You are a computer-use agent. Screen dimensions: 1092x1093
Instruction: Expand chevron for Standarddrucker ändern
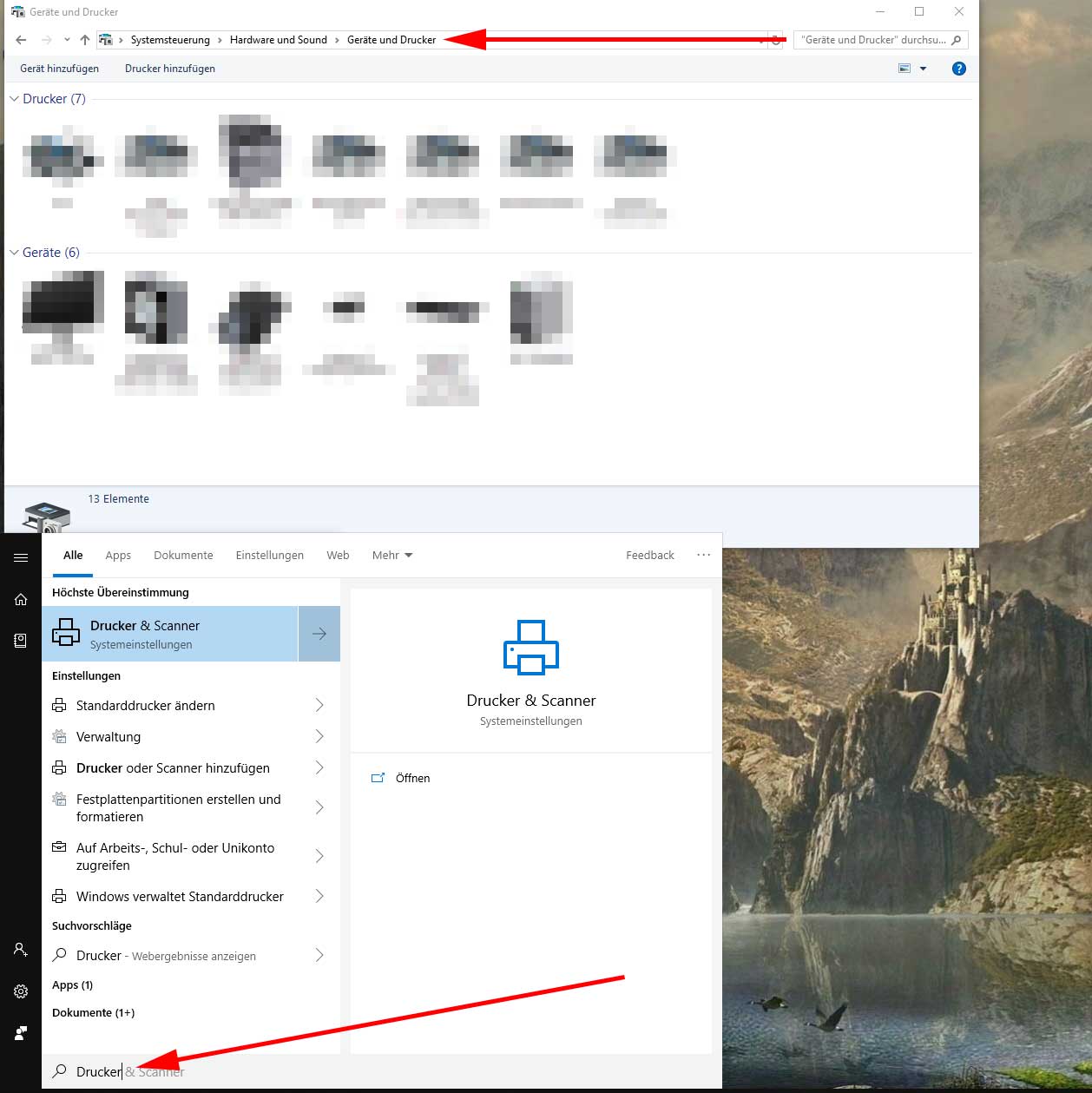click(x=319, y=705)
